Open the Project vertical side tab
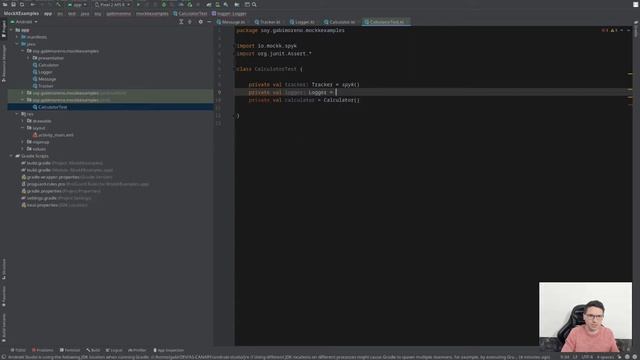The width and height of the screenshot is (640, 360). (4, 29)
